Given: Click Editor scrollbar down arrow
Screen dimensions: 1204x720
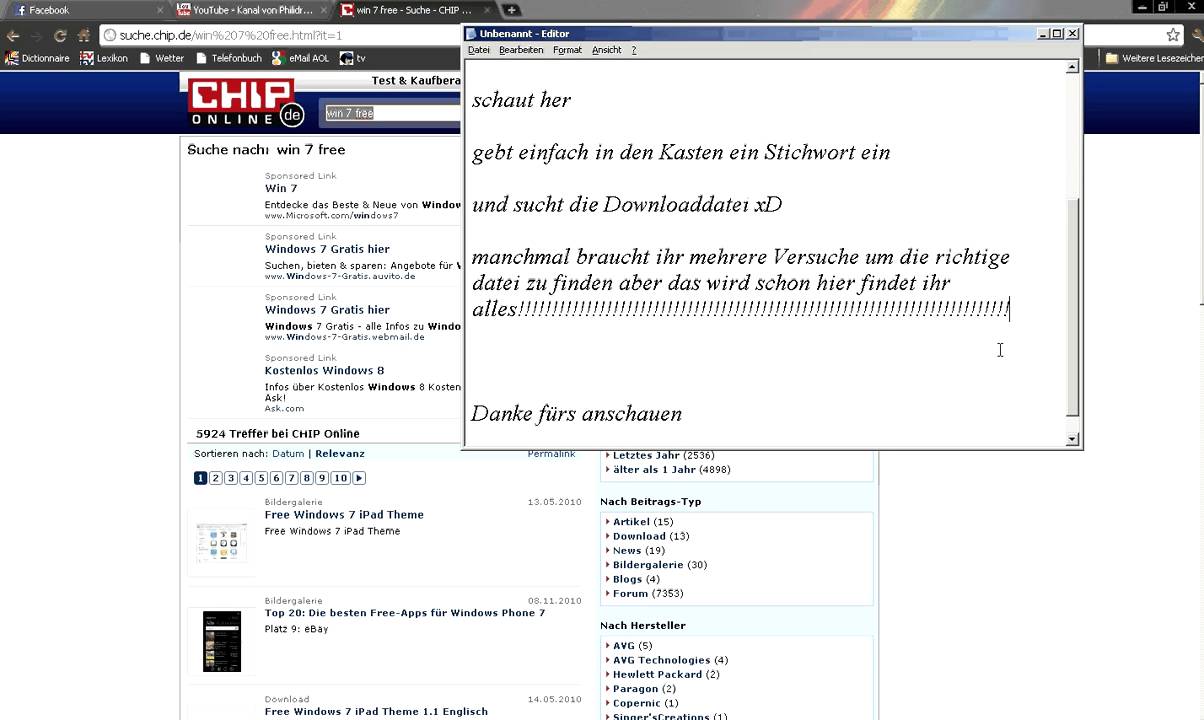Looking at the screenshot, I should point(1072,439).
